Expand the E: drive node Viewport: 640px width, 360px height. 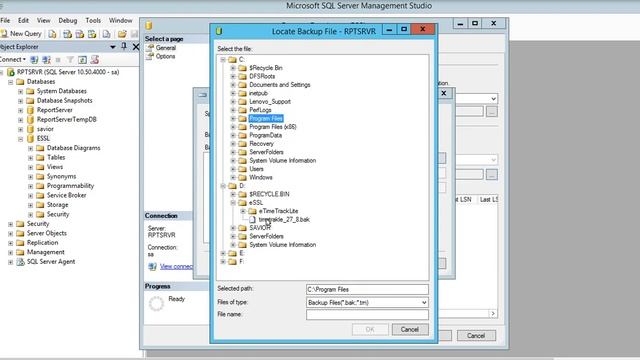click(223, 253)
